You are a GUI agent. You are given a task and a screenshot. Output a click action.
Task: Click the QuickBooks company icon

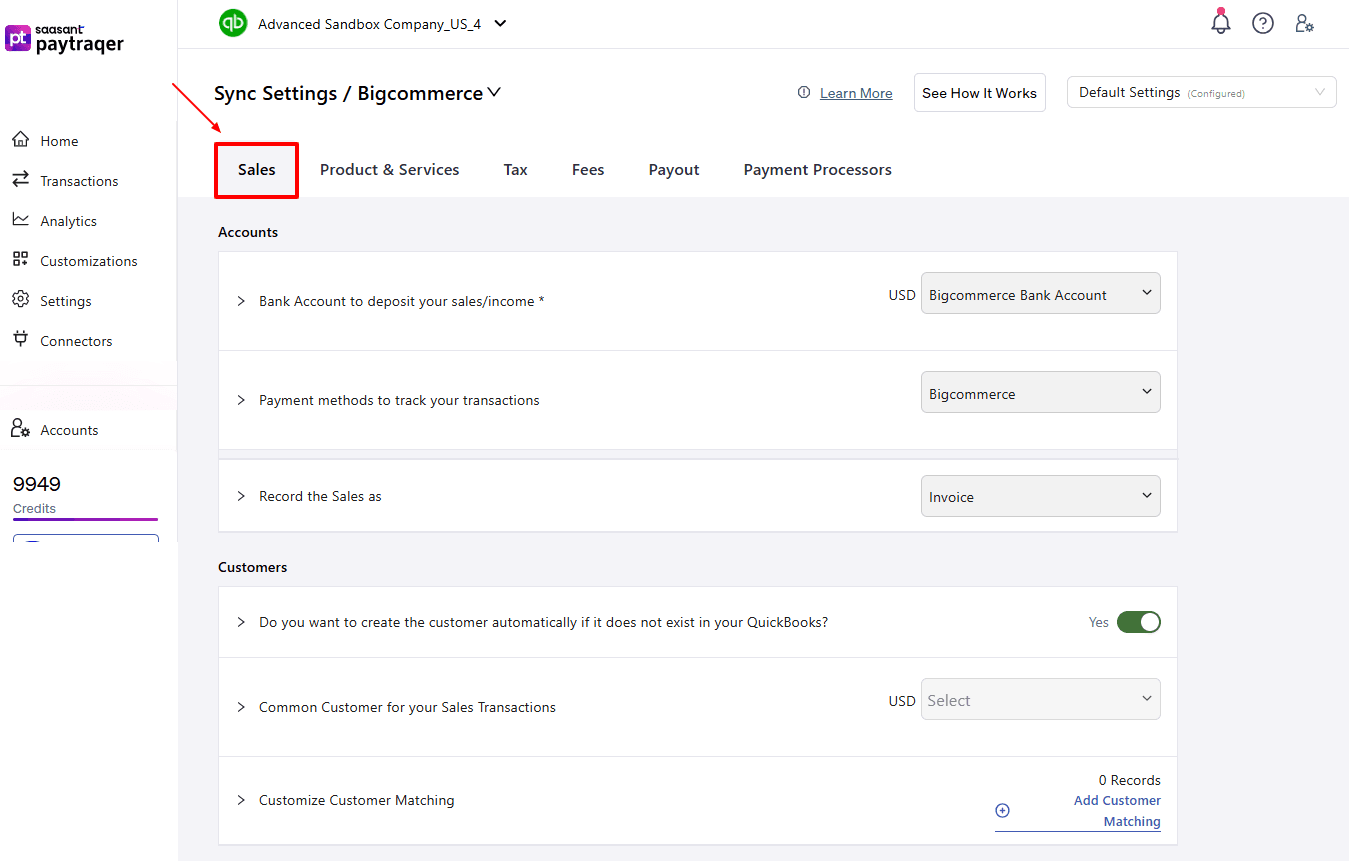[233, 23]
